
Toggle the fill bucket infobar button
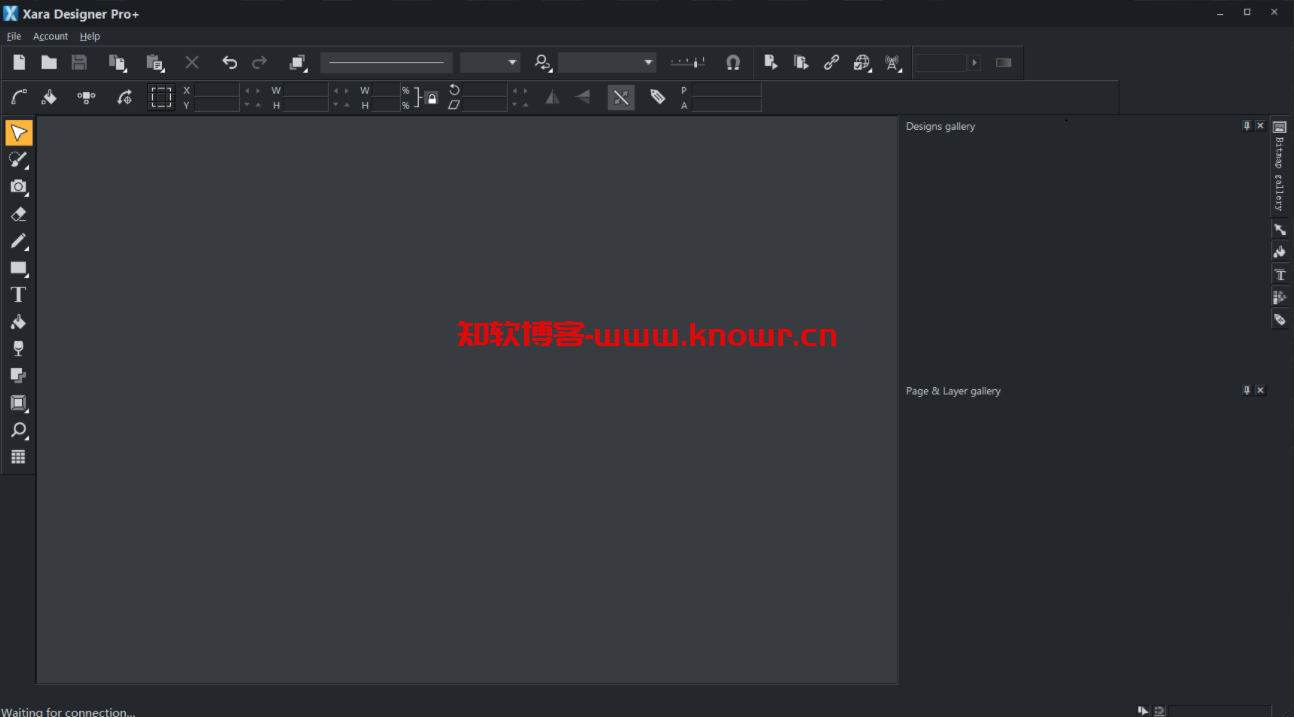[49, 97]
